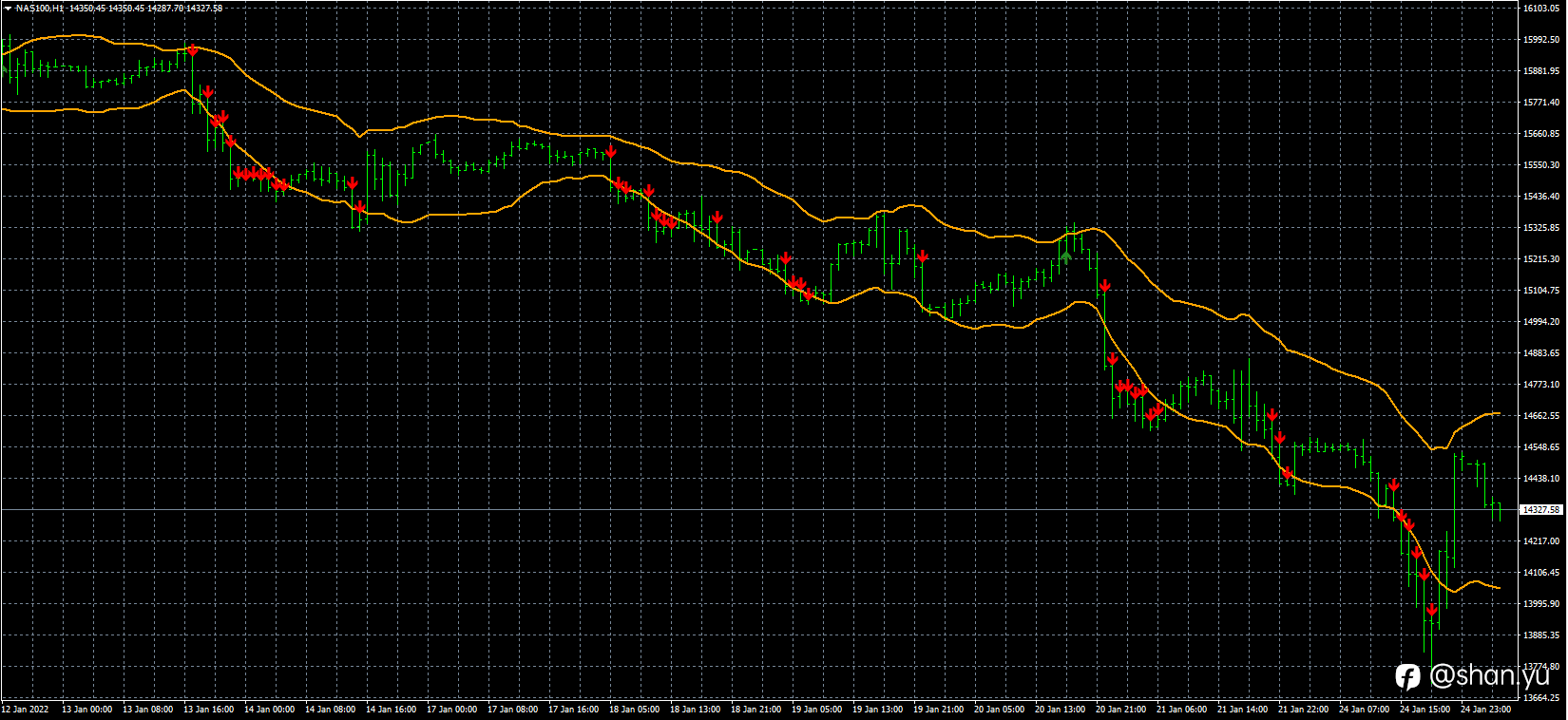
Task: Click the 14548.65 price axis label
Action: click(1541, 447)
